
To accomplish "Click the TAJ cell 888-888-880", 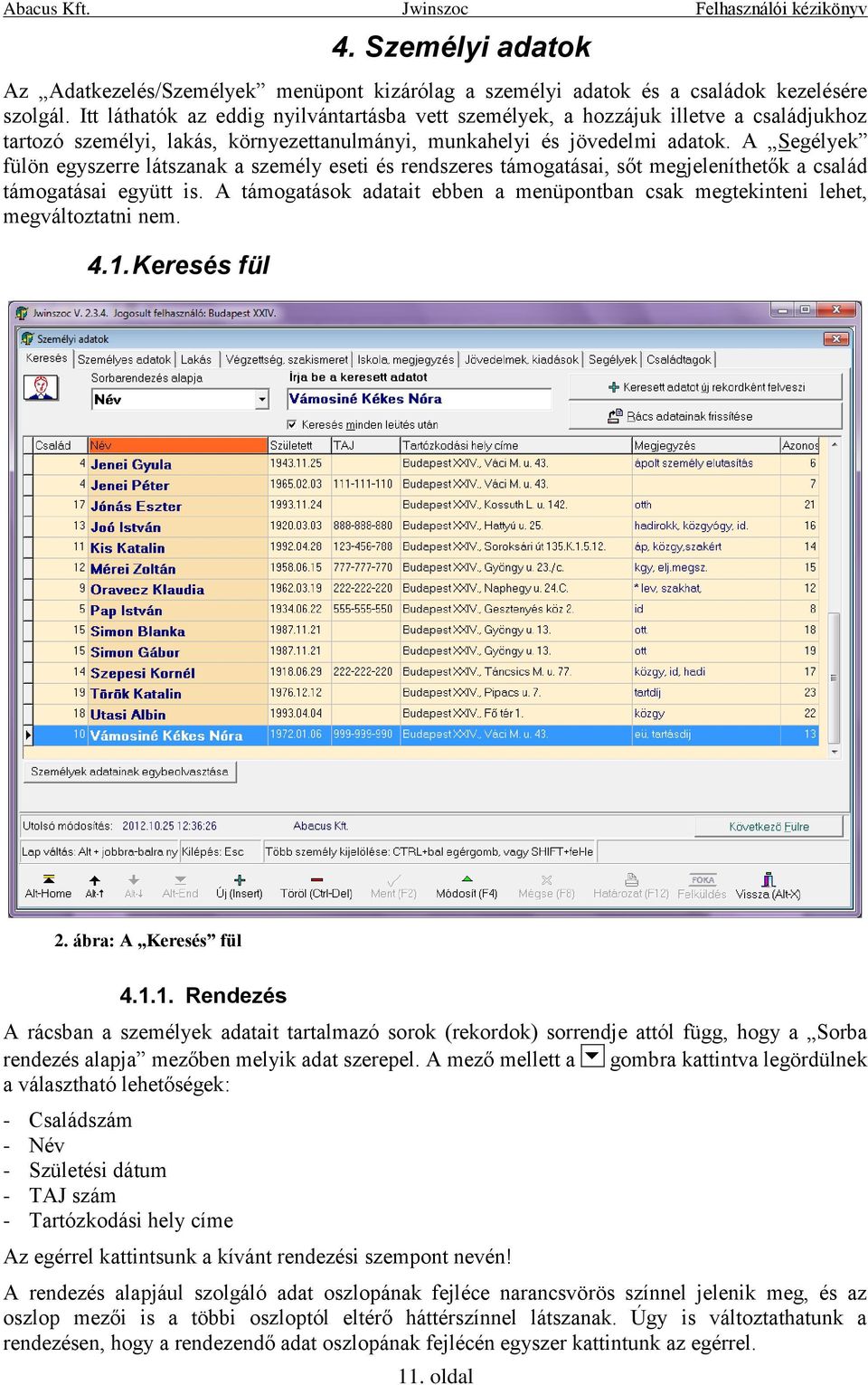I will coord(363,526).
